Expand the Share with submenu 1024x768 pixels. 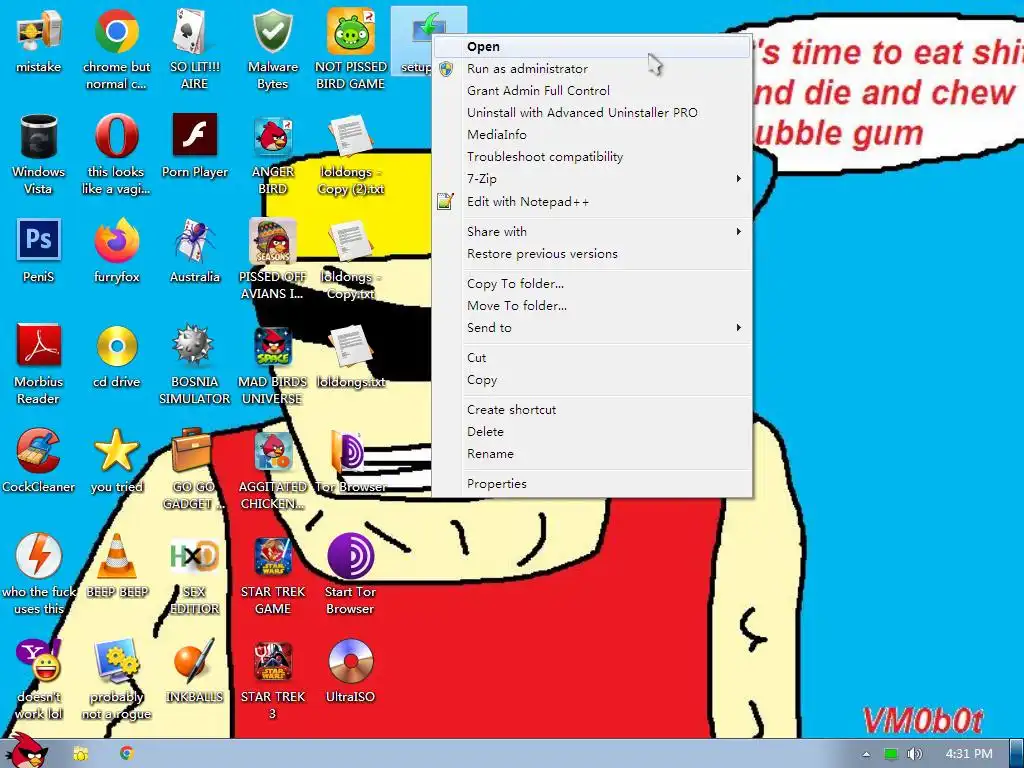592,231
